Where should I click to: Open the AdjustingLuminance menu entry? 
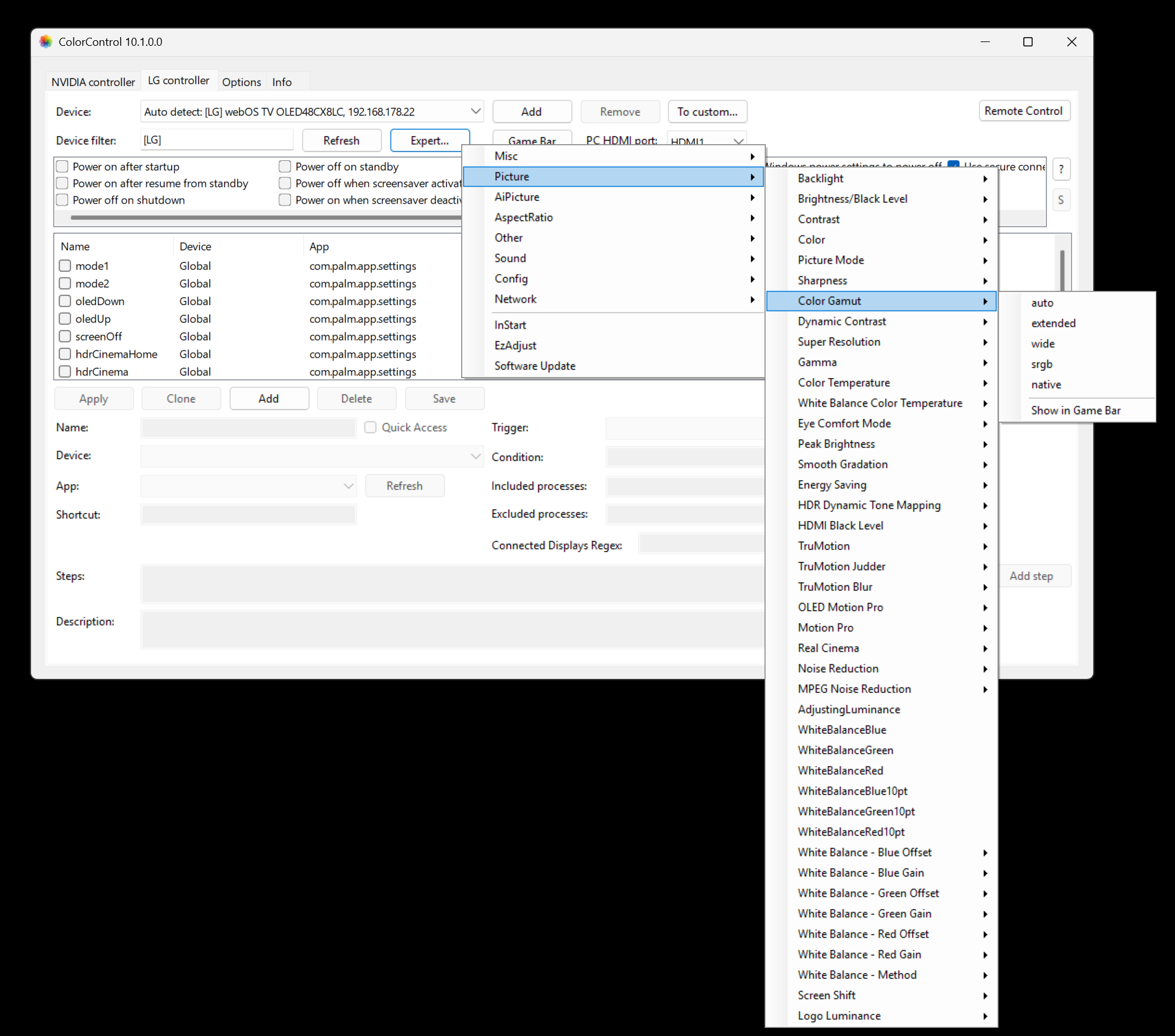(882, 709)
